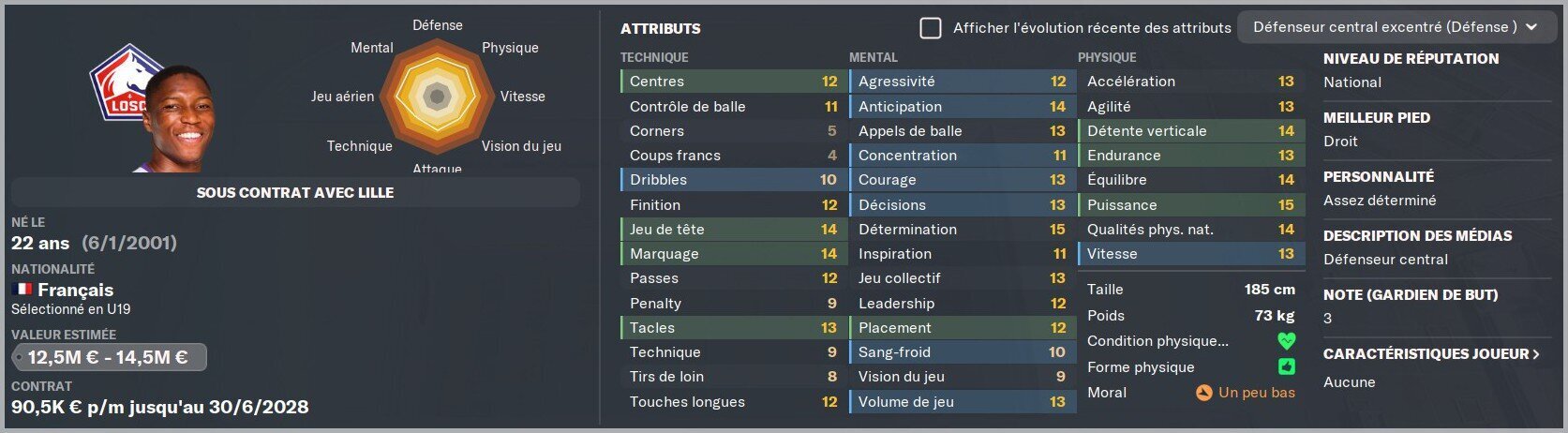Enable the recent attribute evolution checkbox
Image resolution: width=1568 pixels, height=433 pixels.
coord(930,28)
